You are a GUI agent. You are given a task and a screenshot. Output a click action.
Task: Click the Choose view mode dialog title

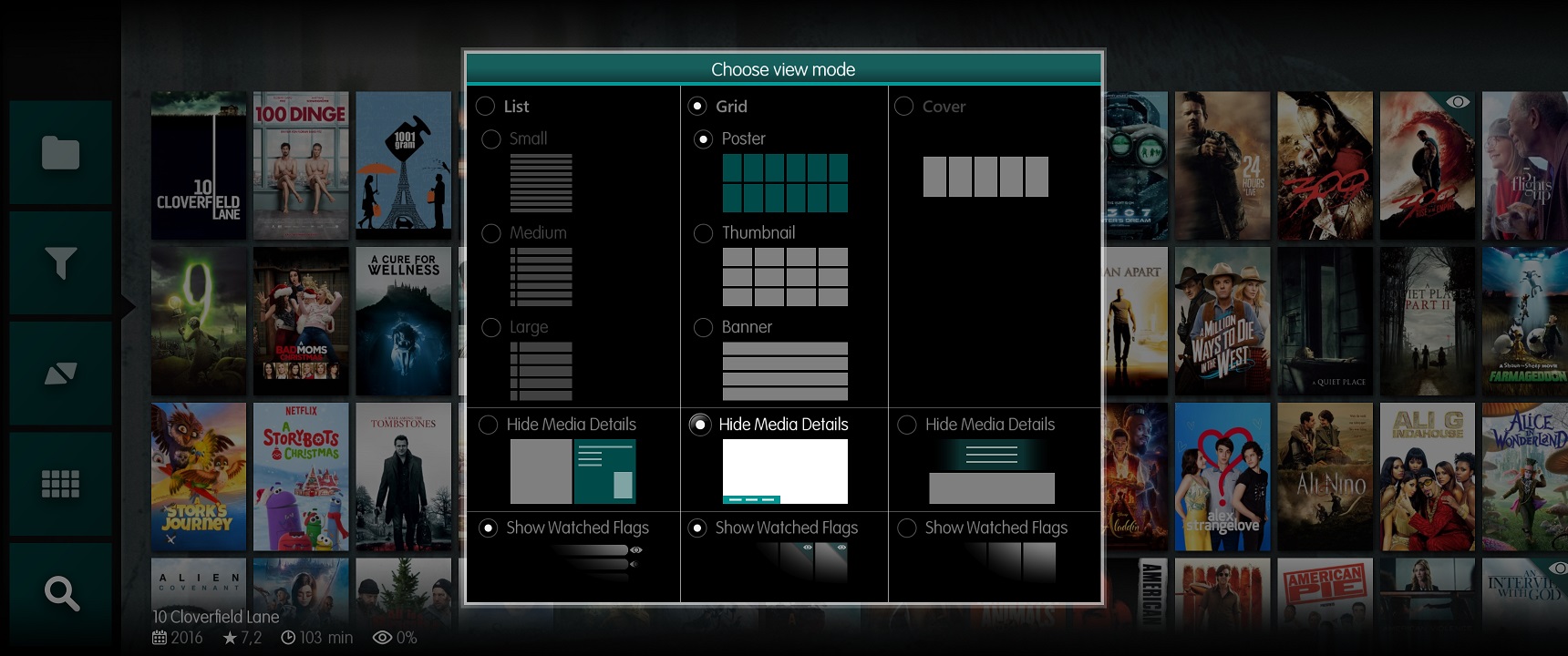[783, 69]
